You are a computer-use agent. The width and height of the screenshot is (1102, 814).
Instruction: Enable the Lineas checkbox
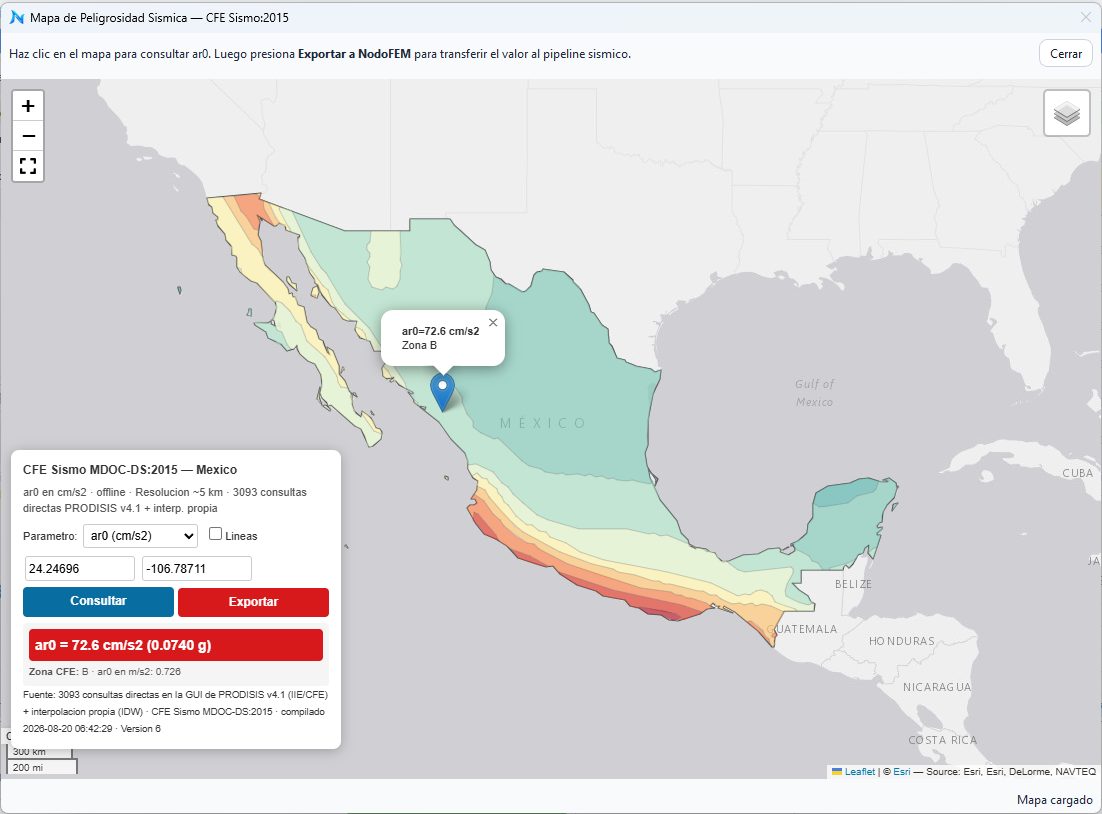[215, 534]
